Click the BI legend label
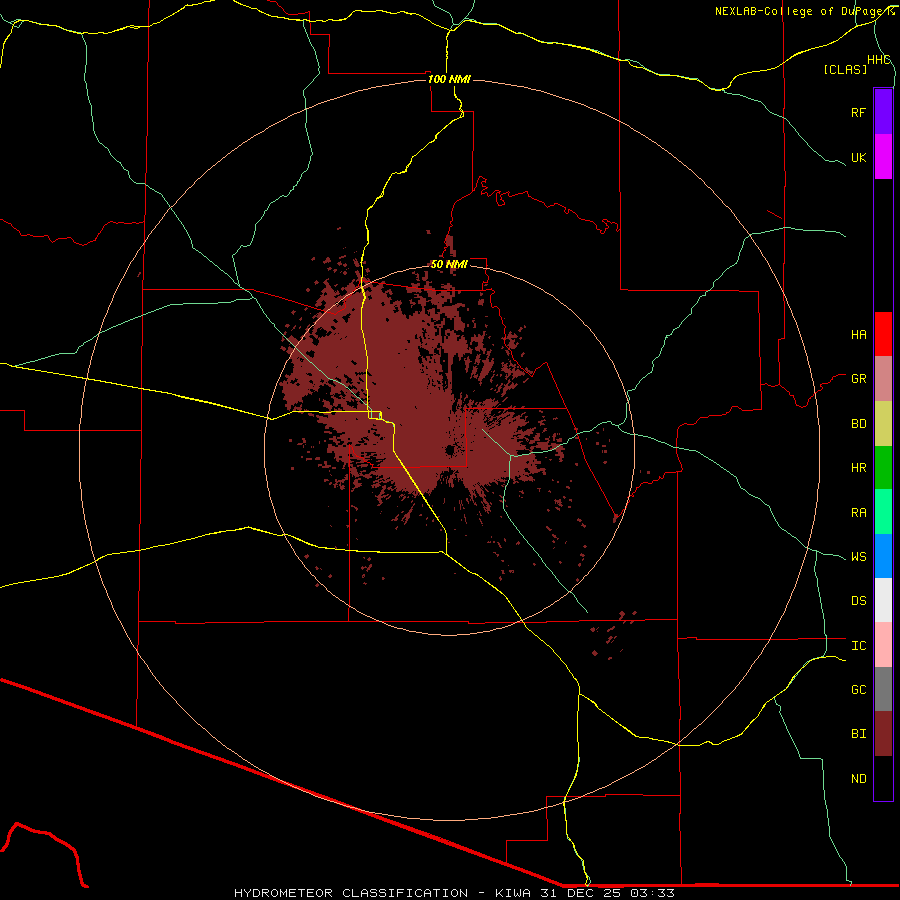The image size is (900, 900). click(x=858, y=734)
